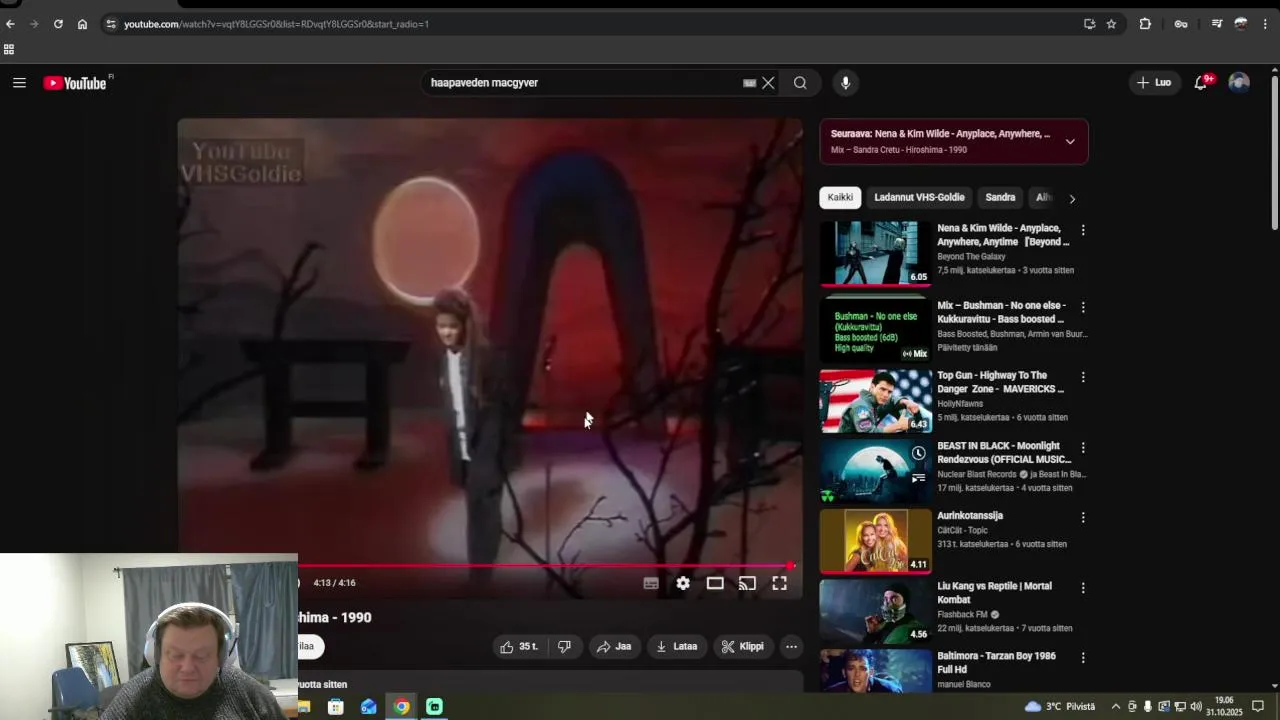Screen dimensions: 1280x720
Task: Open the Nuclear Blast Records channel link
Action: click(977, 474)
